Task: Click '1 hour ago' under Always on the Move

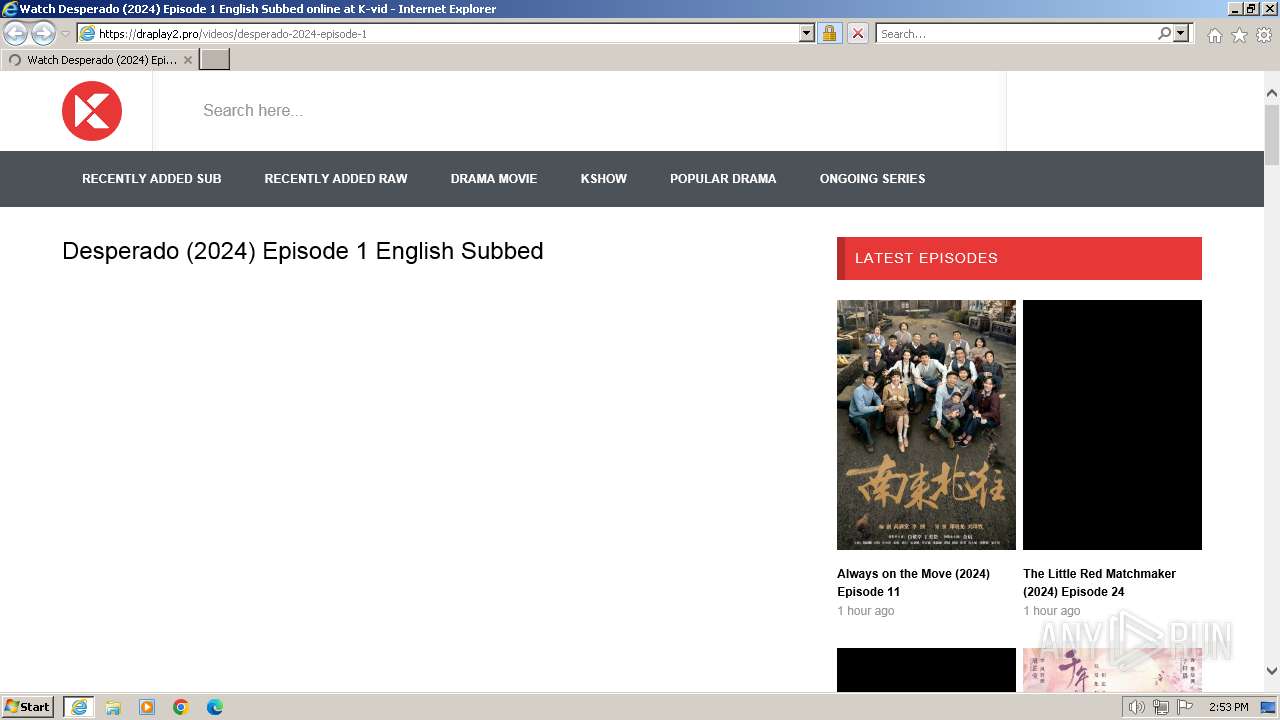Action: pos(866,611)
